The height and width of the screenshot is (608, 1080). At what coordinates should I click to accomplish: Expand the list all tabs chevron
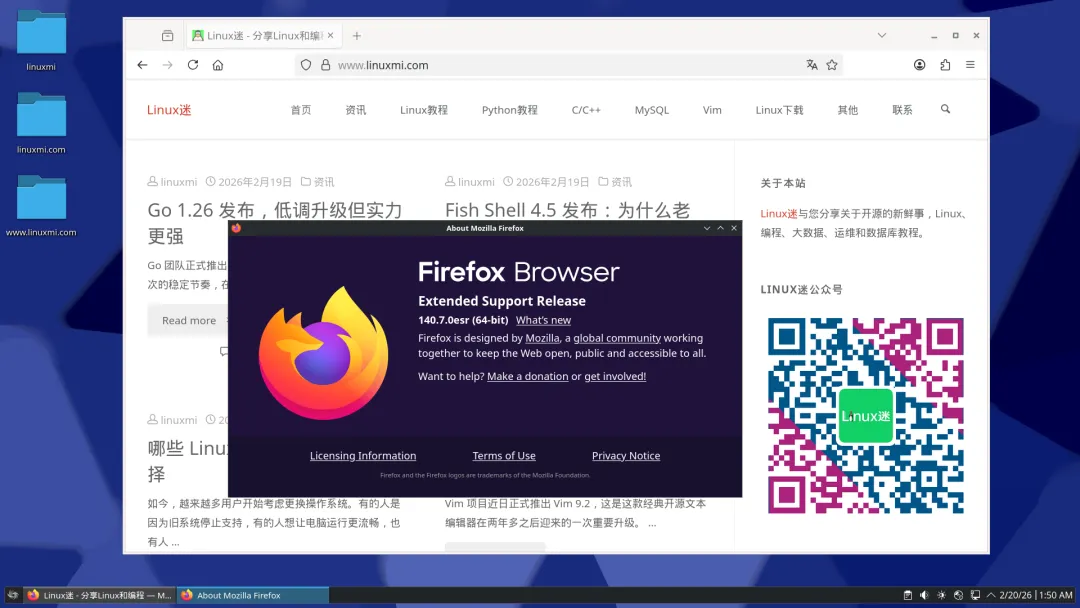(882, 35)
